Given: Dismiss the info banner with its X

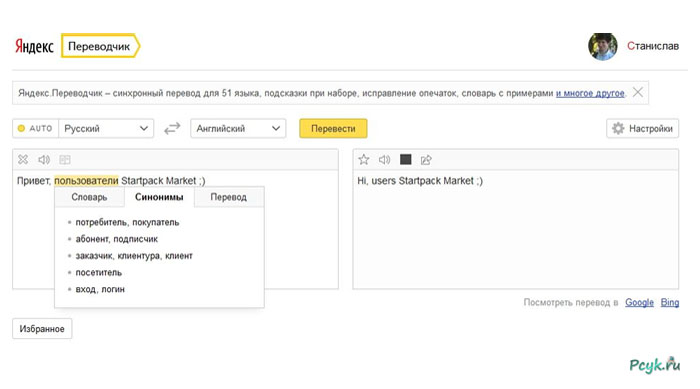Looking at the screenshot, I should point(638,92).
